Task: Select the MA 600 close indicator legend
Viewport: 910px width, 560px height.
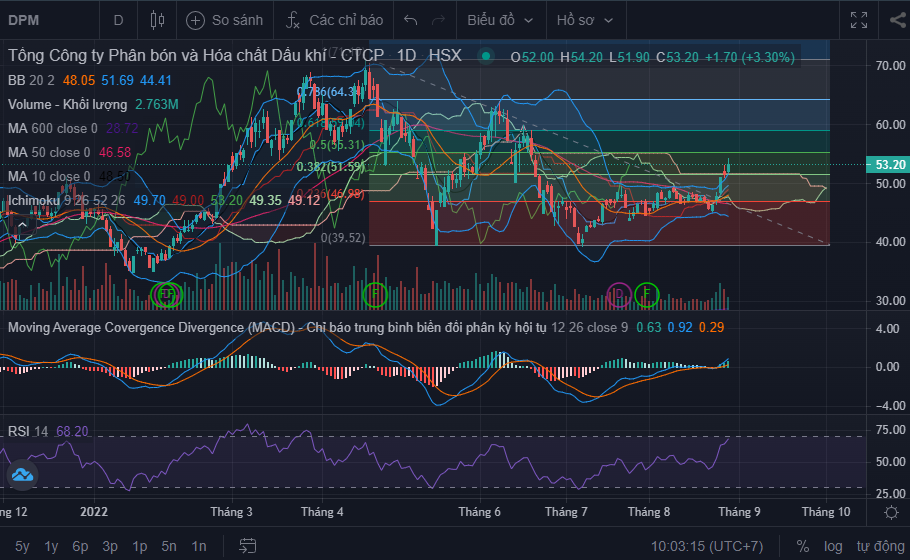Action: [x=52, y=128]
